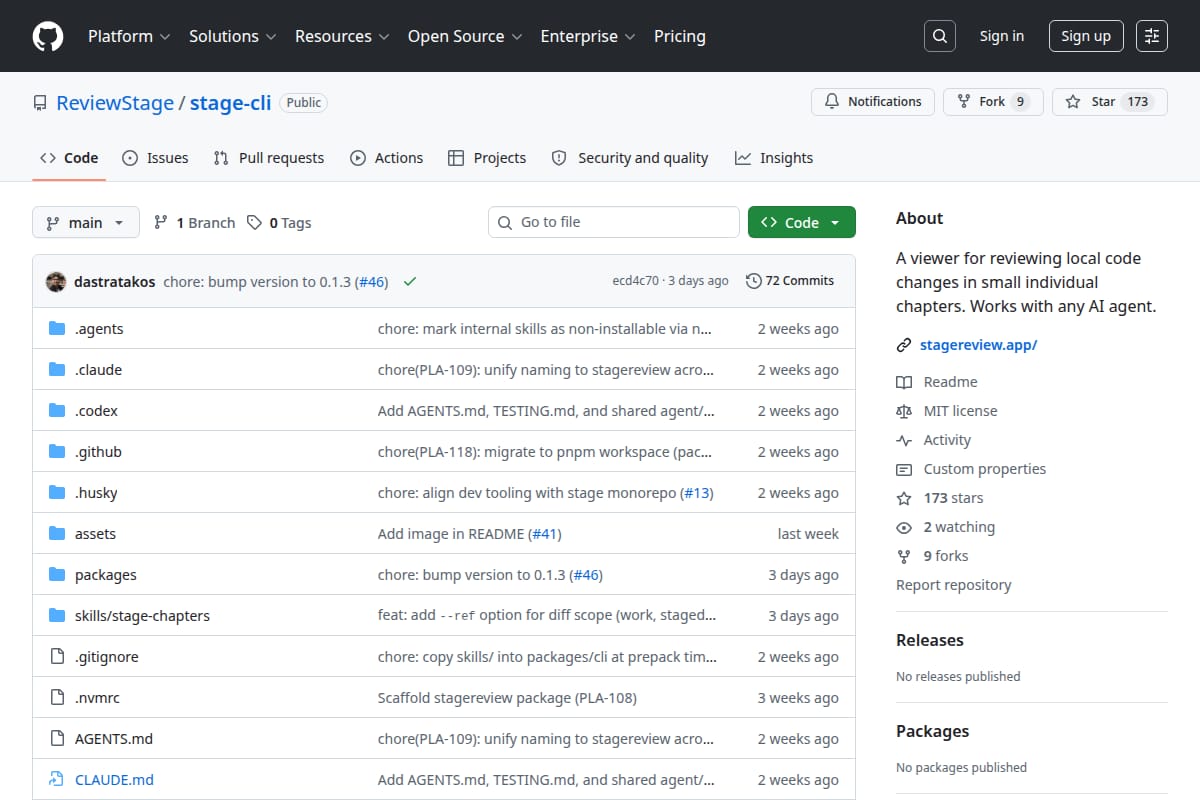1200x800 pixels.
Task: Open the CLAUDE.md symlink file
Action: click(x=114, y=780)
